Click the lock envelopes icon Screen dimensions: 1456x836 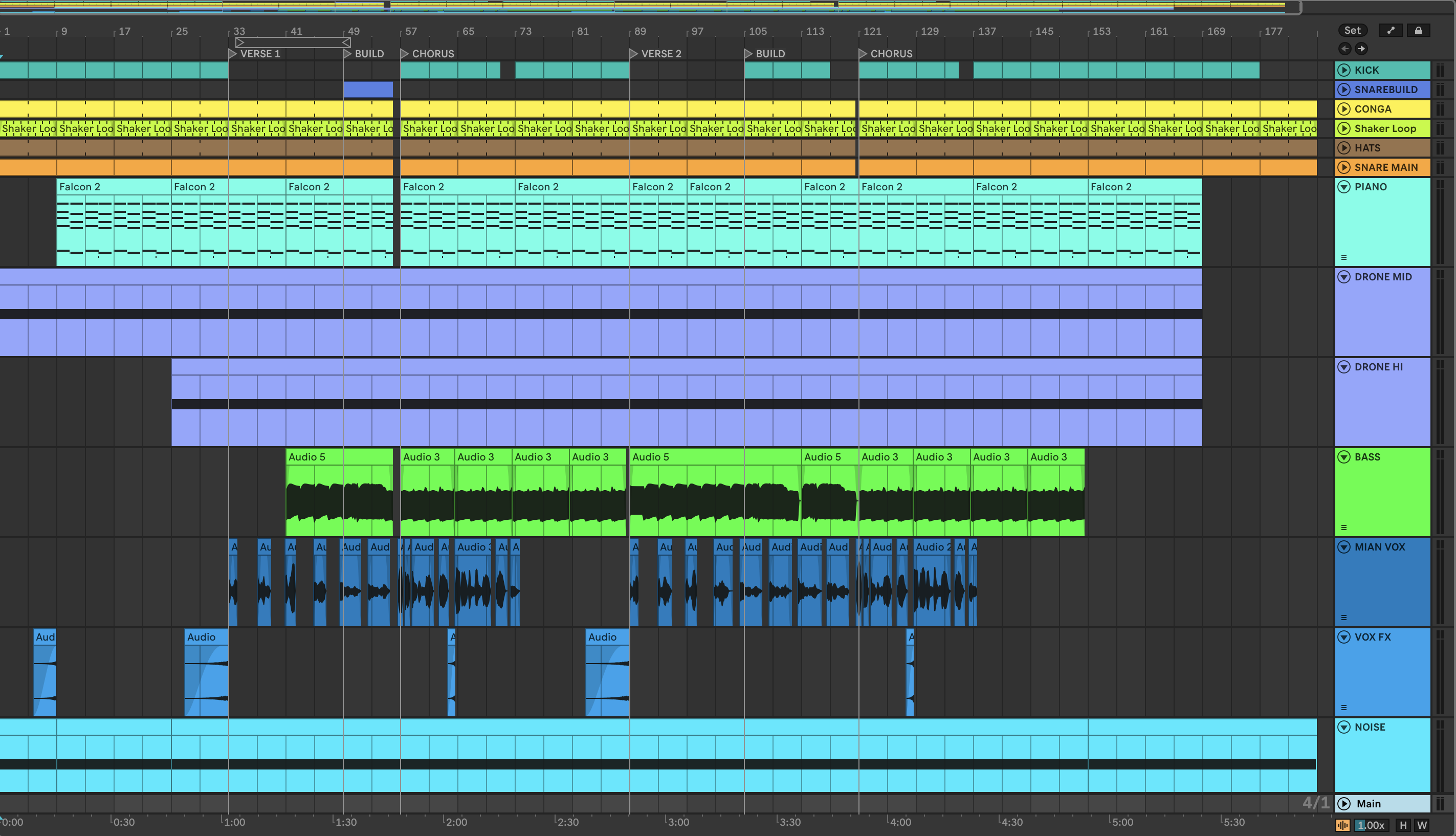point(1418,30)
